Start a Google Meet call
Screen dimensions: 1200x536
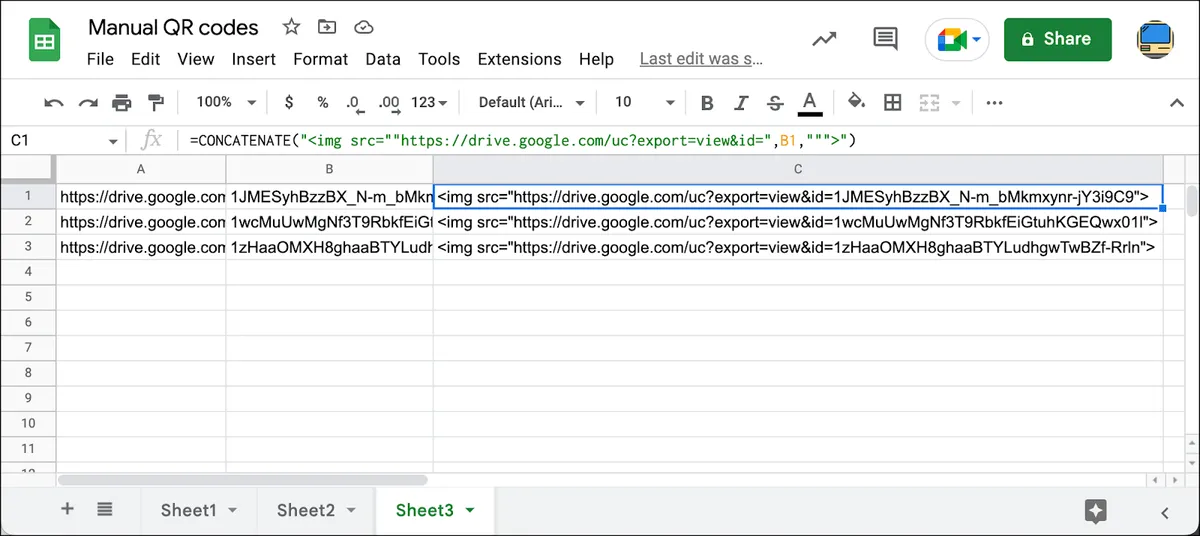950,40
